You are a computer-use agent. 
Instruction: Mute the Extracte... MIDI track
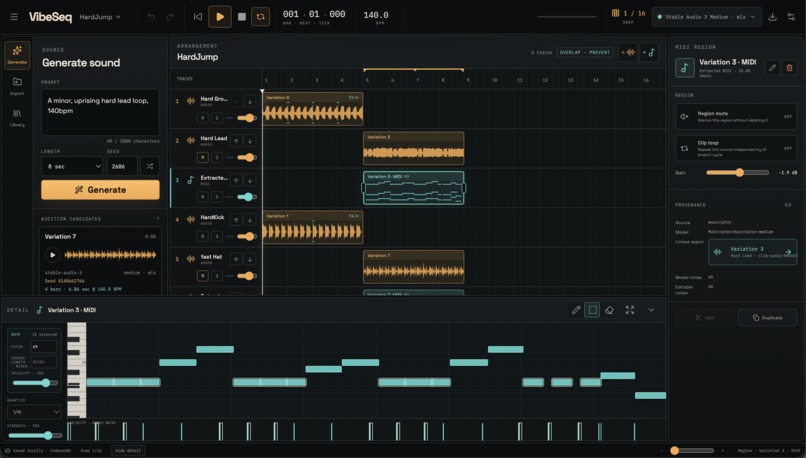tap(203, 197)
